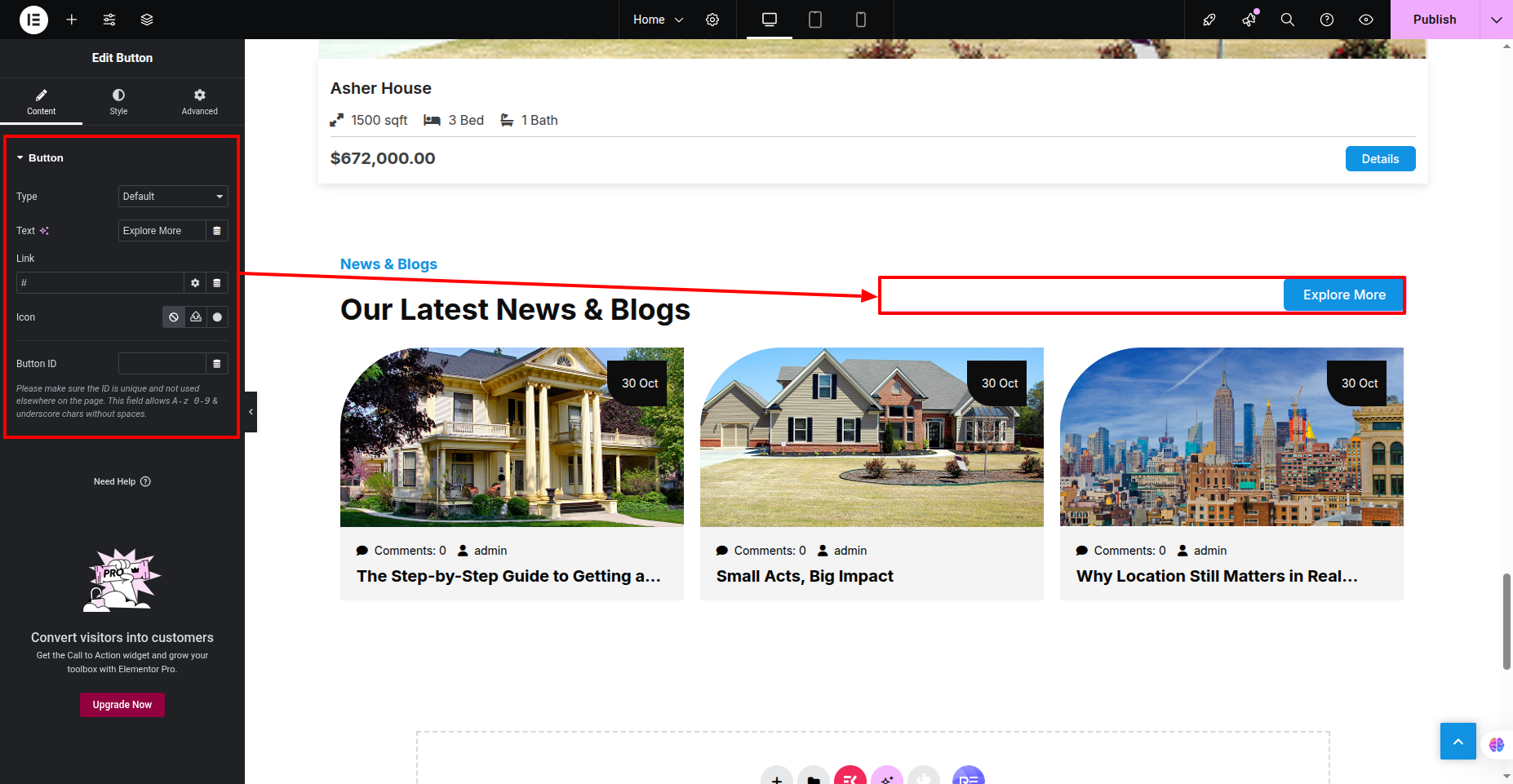Click the What's New notification icon

point(1249,20)
